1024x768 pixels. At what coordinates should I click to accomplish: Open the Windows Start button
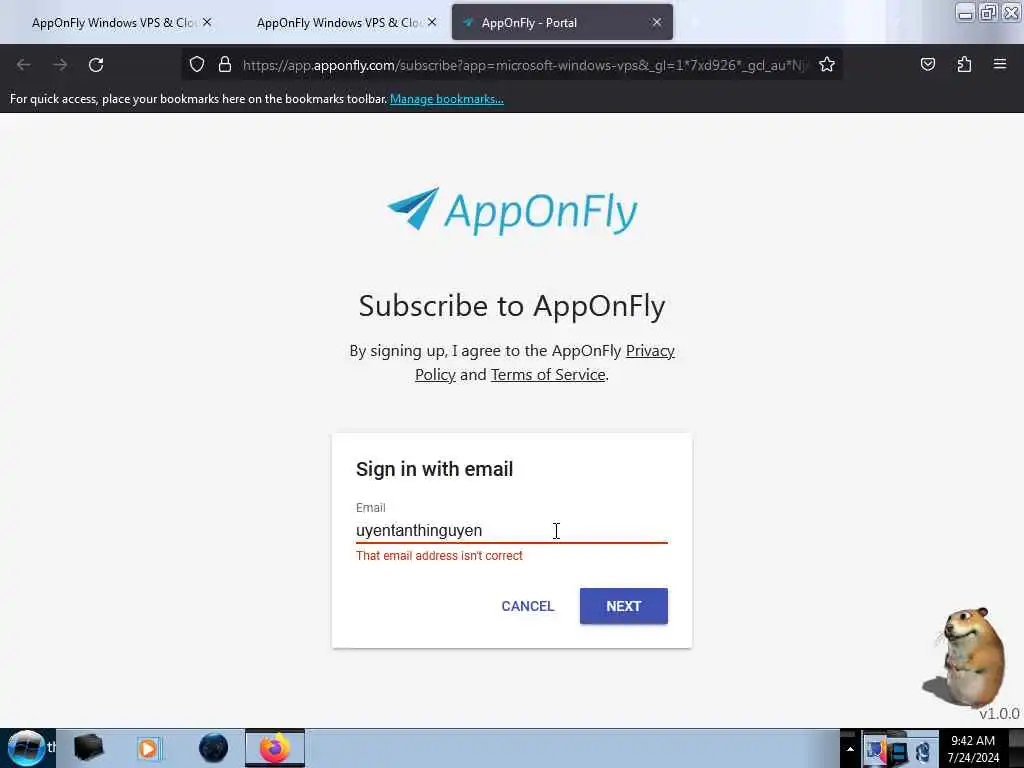pos(26,748)
